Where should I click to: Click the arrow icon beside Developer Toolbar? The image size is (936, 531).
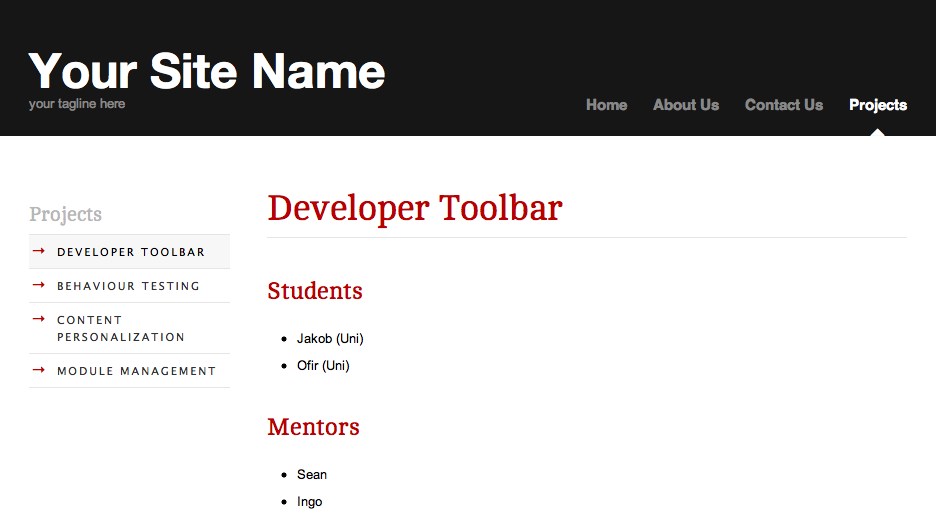click(39, 251)
